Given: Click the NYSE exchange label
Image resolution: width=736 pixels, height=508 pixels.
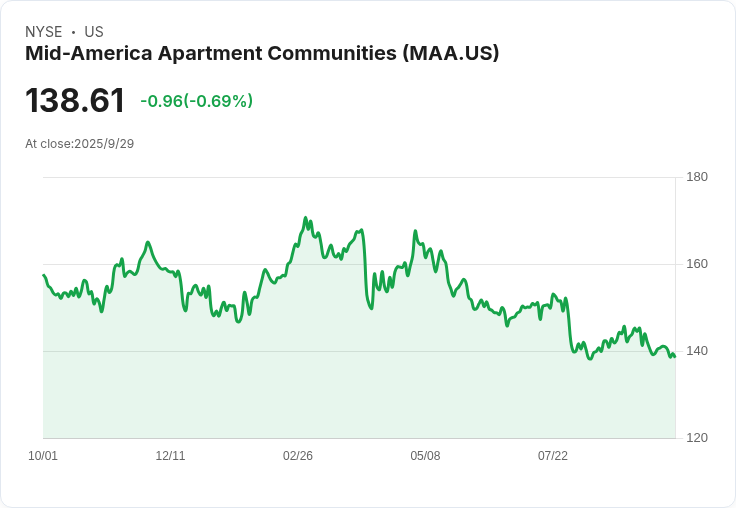Looking at the screenshot, I should (44, 32).
